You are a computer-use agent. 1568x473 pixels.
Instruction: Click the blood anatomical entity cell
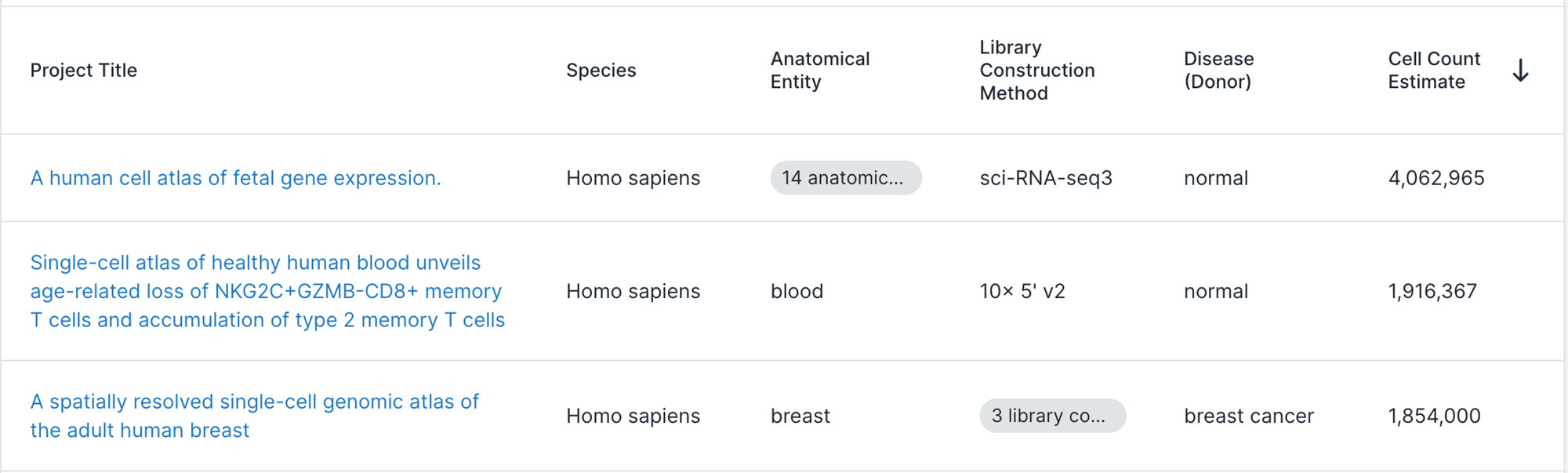click(797, 291)
